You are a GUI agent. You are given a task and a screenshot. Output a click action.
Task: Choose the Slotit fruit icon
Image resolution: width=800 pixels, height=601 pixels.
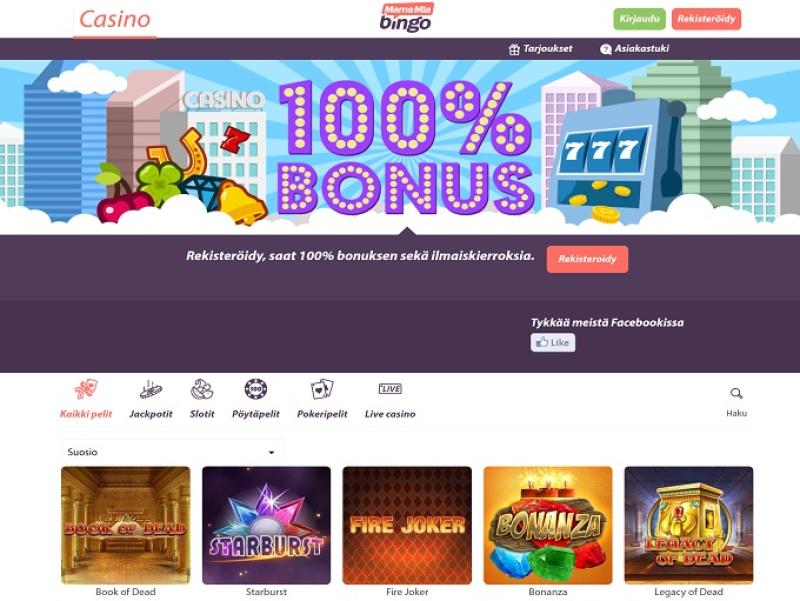click(x=202, y=389)
